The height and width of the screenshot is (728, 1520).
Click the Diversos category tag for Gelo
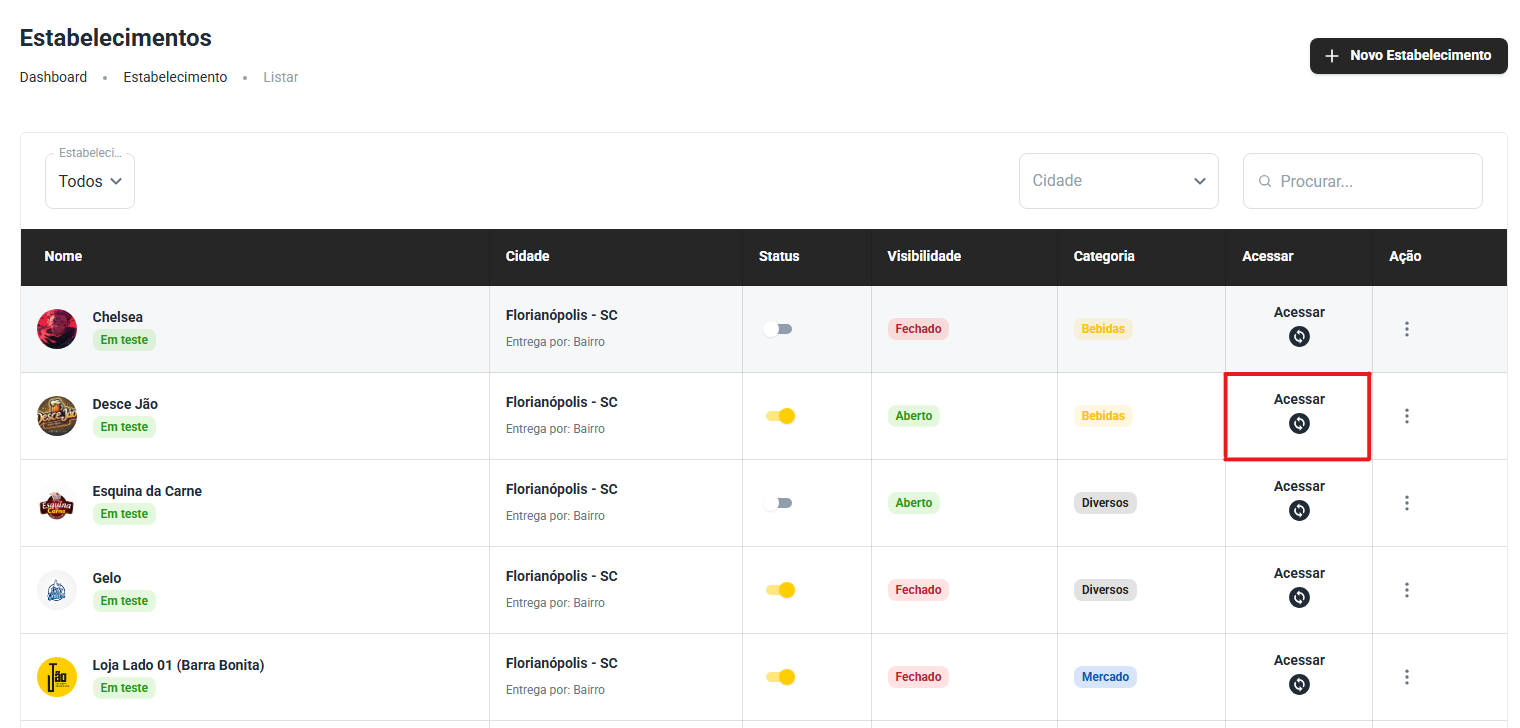1105,590
